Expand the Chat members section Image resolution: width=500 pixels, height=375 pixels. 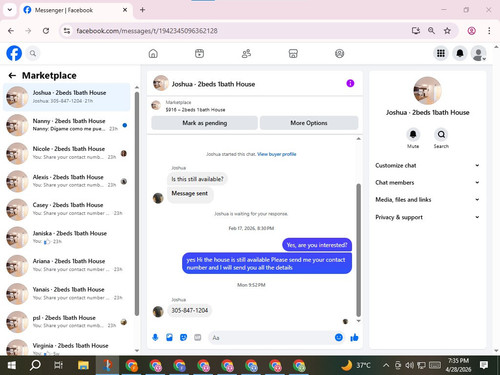(427, 183)
